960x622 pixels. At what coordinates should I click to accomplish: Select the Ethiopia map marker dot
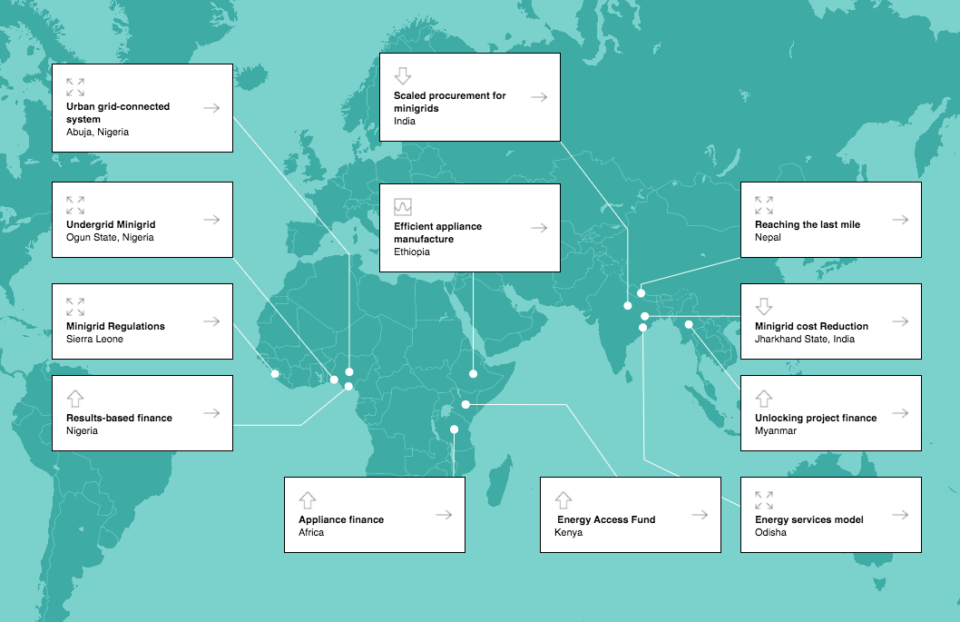[x=473, y=374]
